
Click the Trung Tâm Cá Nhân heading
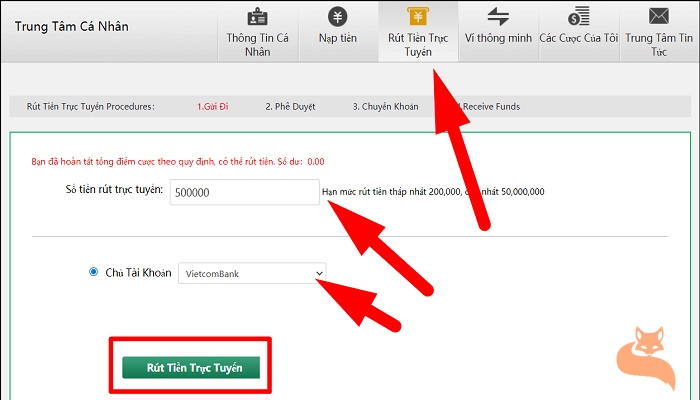72,26
